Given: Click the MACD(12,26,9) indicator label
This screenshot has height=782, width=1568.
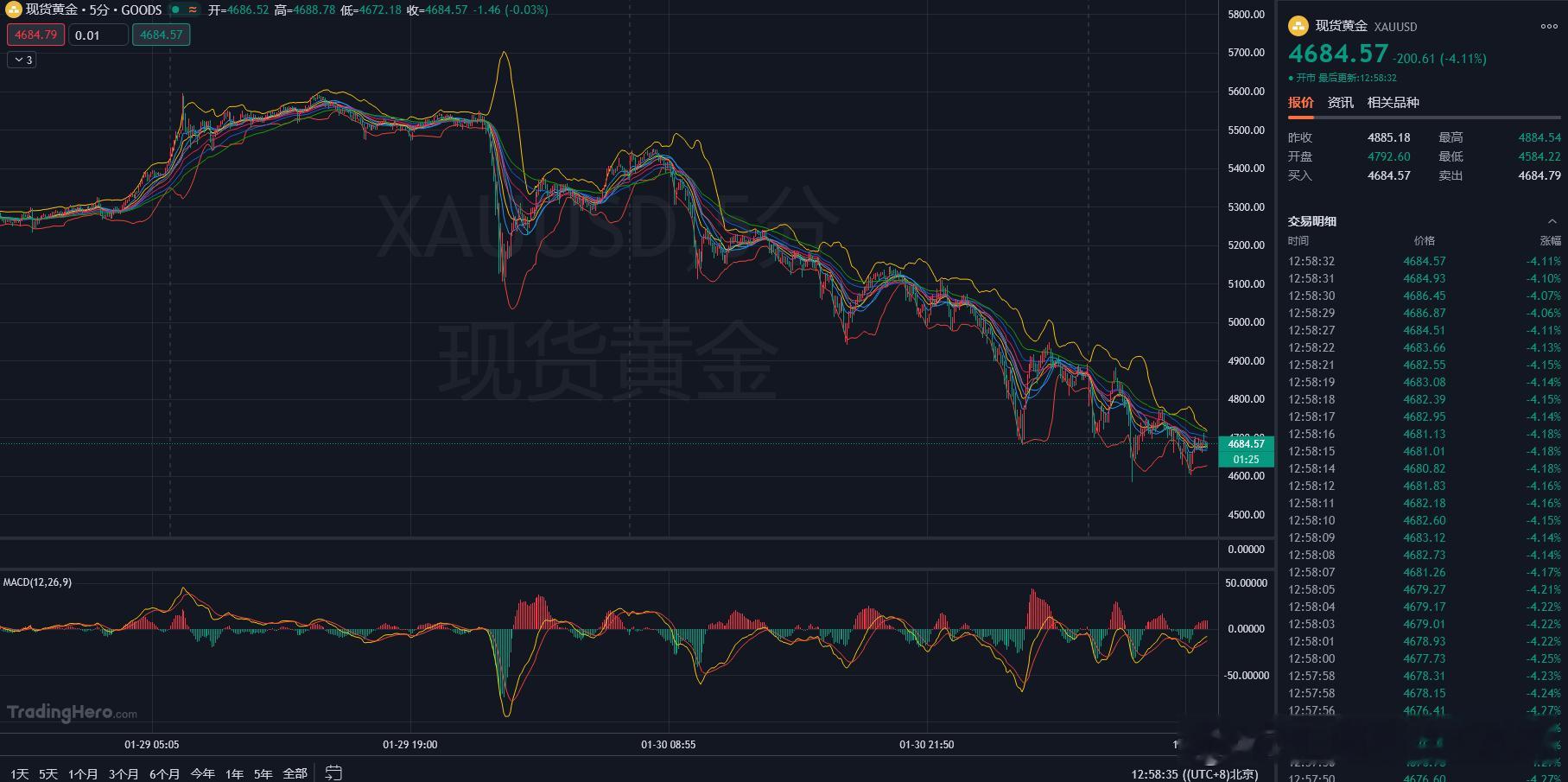Looking at the screenshot, I should (x=39, y=582).
